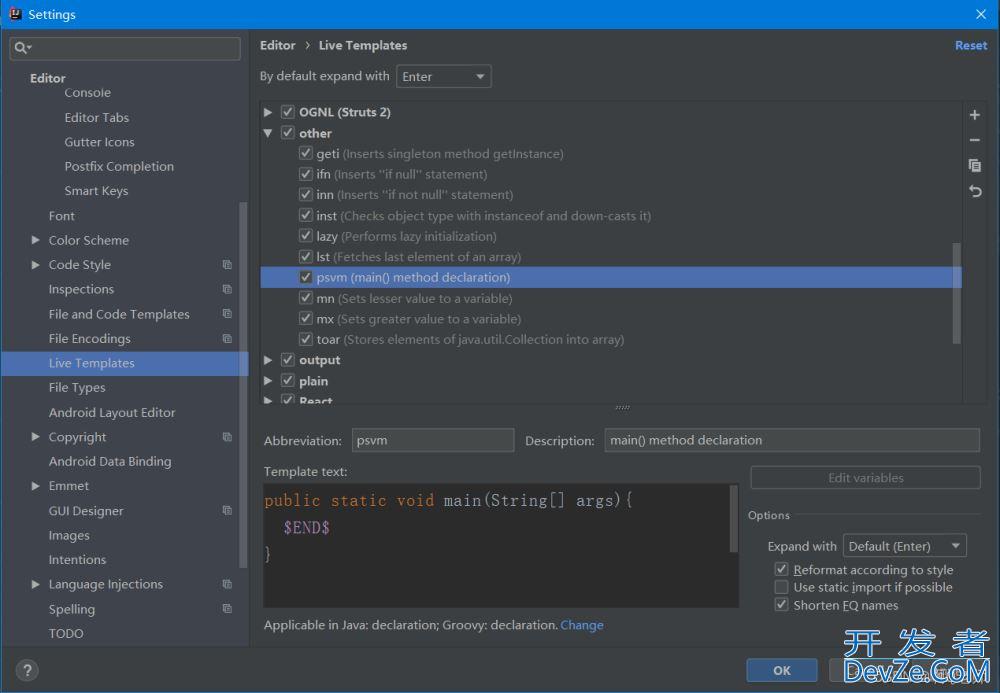Open the 'By default expand with' dropdown

click(x=443, y=77)
